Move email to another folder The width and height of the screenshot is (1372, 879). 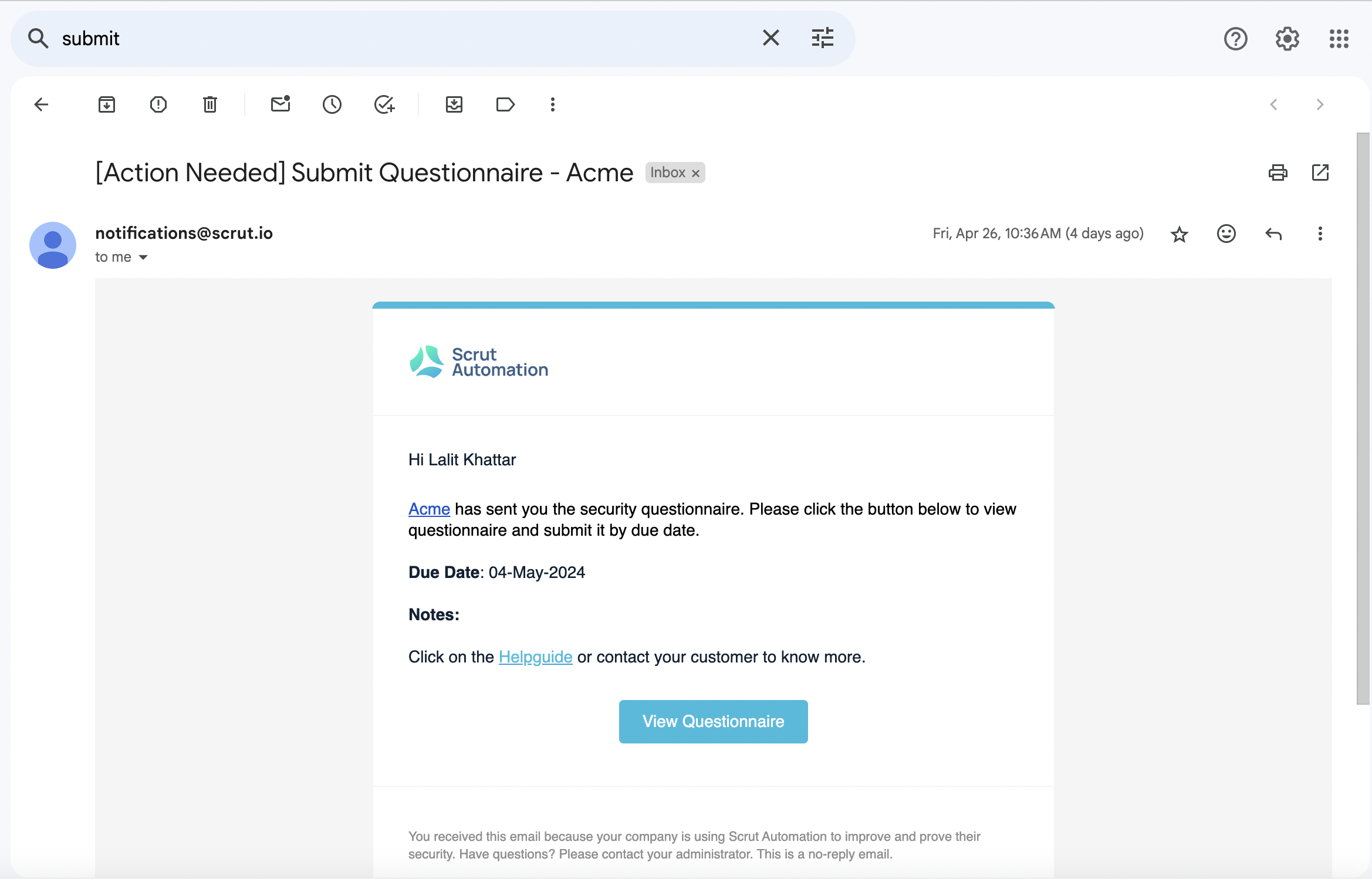coord(454,104)
